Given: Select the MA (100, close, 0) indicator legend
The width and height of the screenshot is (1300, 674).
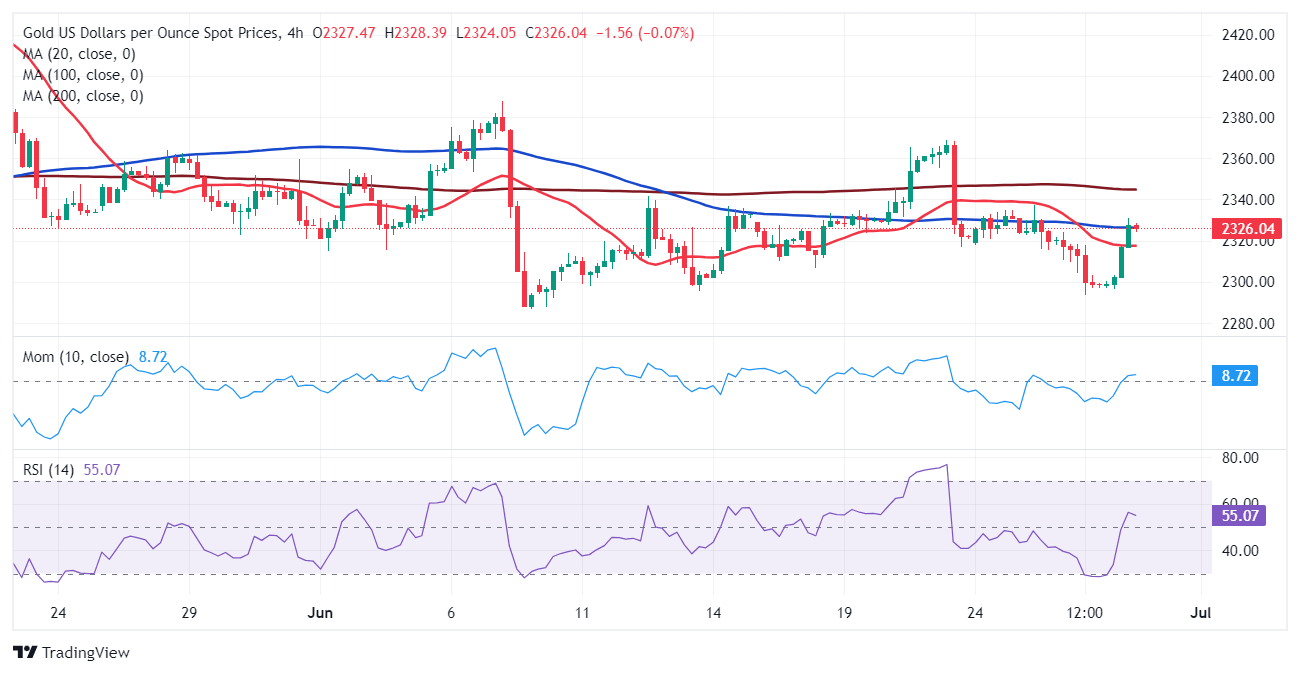Looking at the screenshot, I should tap(83, 75).
